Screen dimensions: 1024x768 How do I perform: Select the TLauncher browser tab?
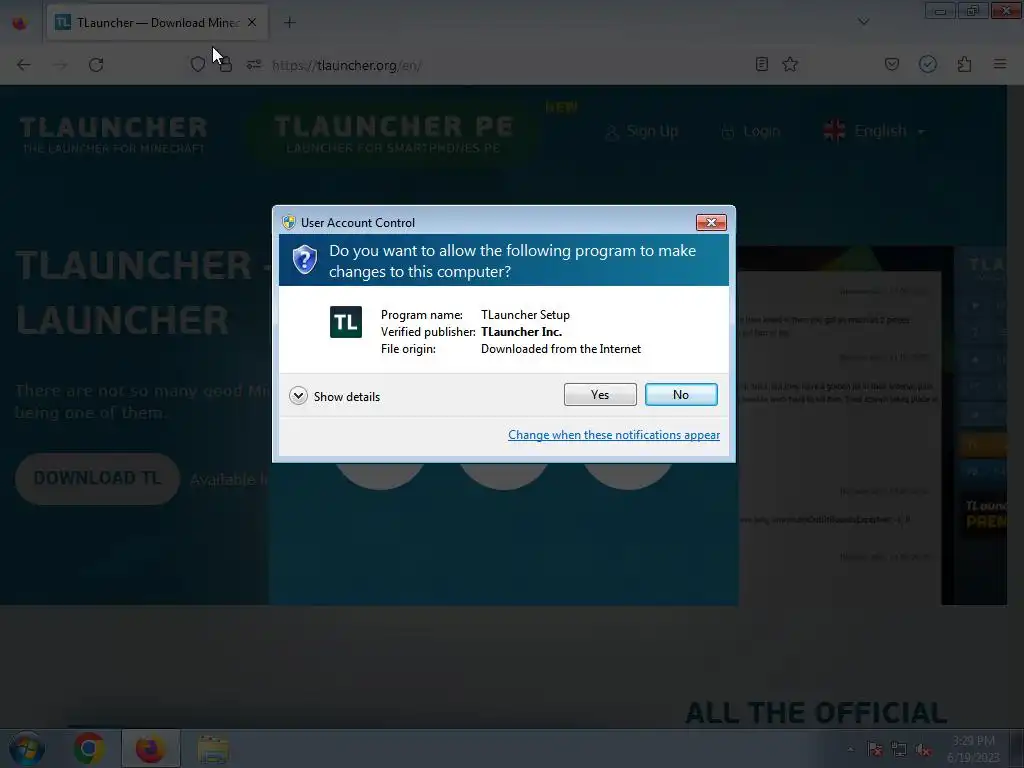(x=157, y=23)
